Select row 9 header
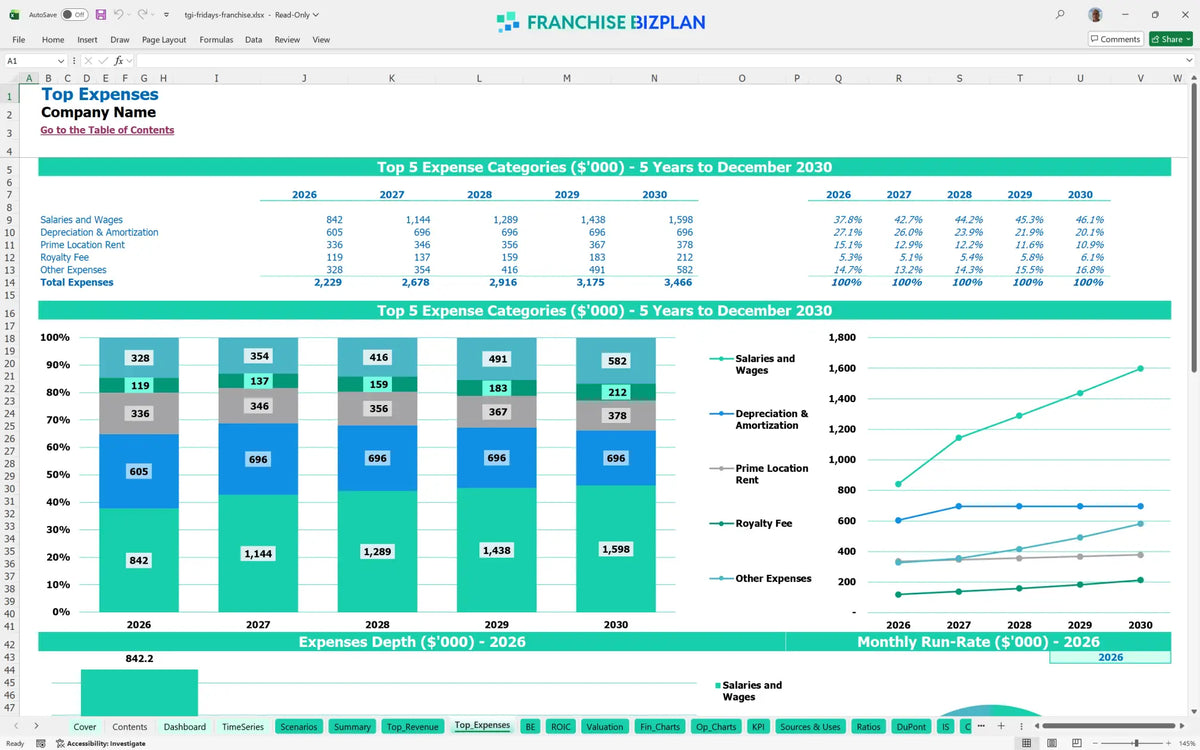 [9, 220]
